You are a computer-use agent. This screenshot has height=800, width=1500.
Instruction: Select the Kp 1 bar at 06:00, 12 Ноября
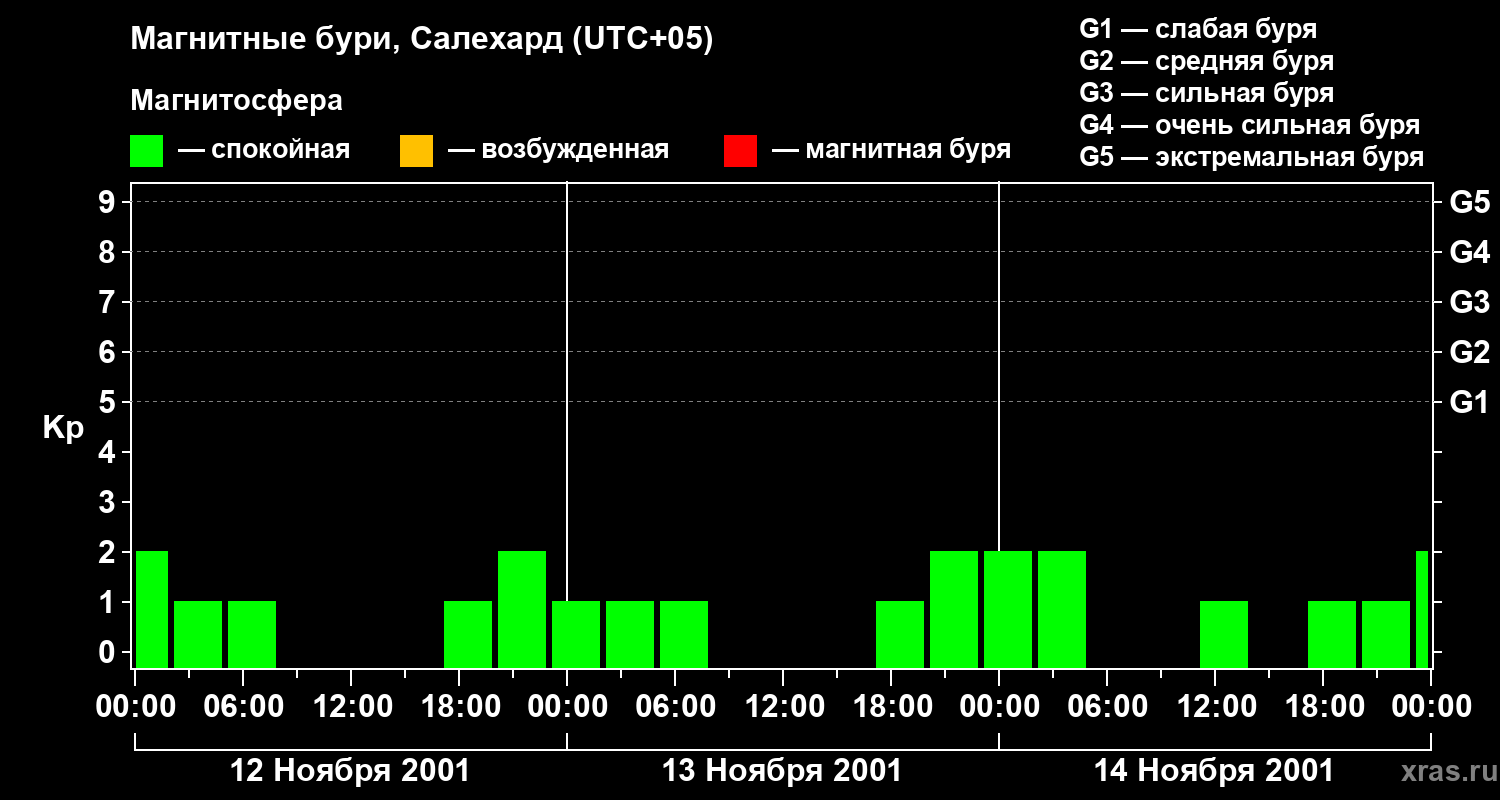(x=252, y=634)
